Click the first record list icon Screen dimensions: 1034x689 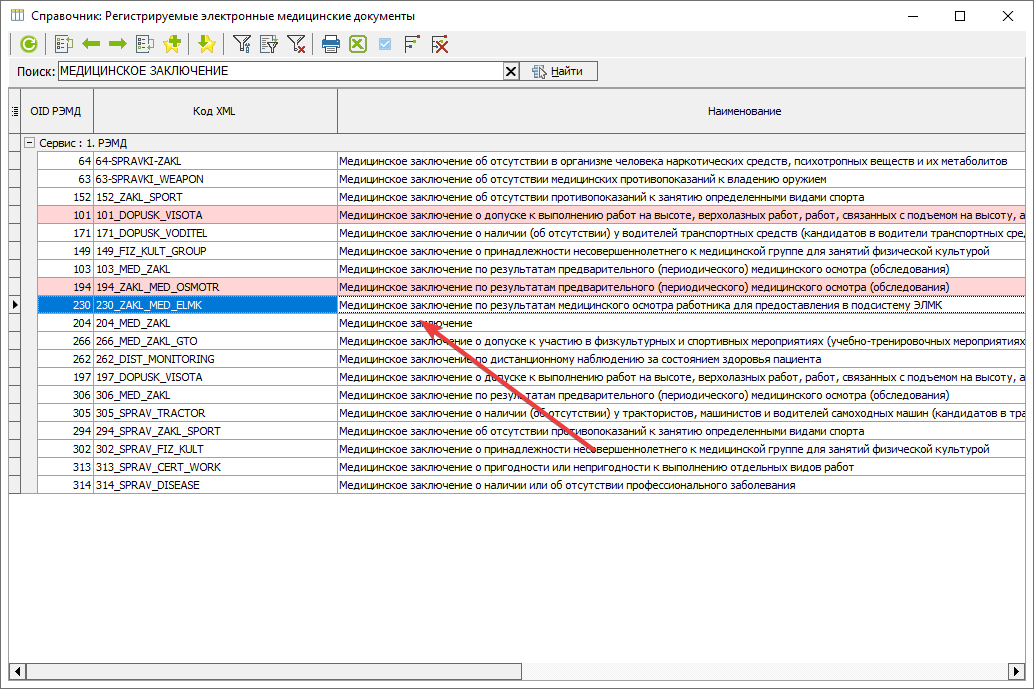click(x=64, y=44)
